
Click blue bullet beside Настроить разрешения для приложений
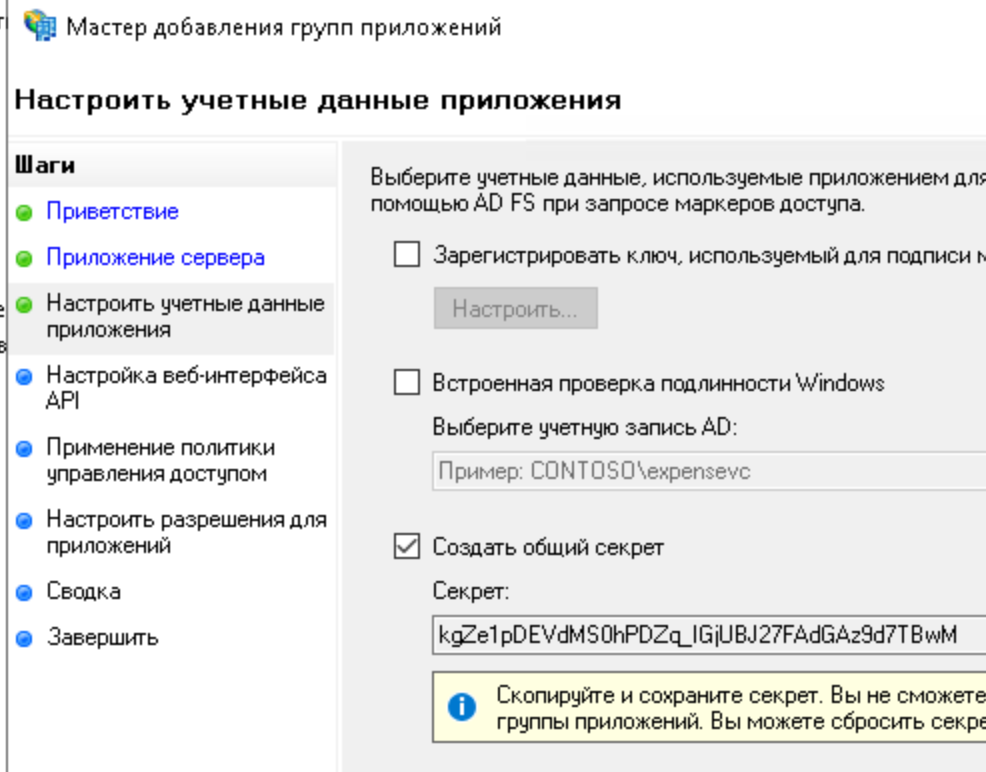point(25,521)
